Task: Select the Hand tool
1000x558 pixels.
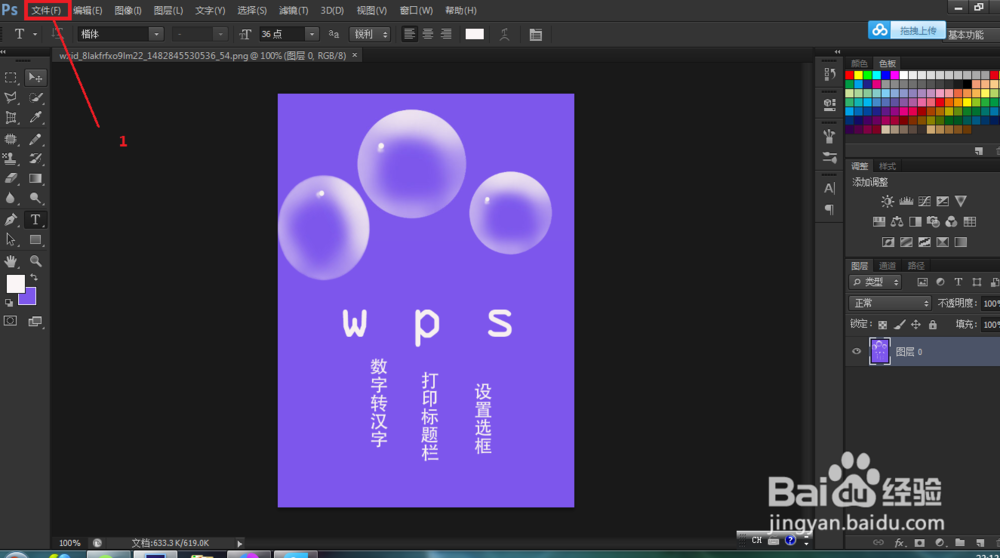Action: coord(11,261)
